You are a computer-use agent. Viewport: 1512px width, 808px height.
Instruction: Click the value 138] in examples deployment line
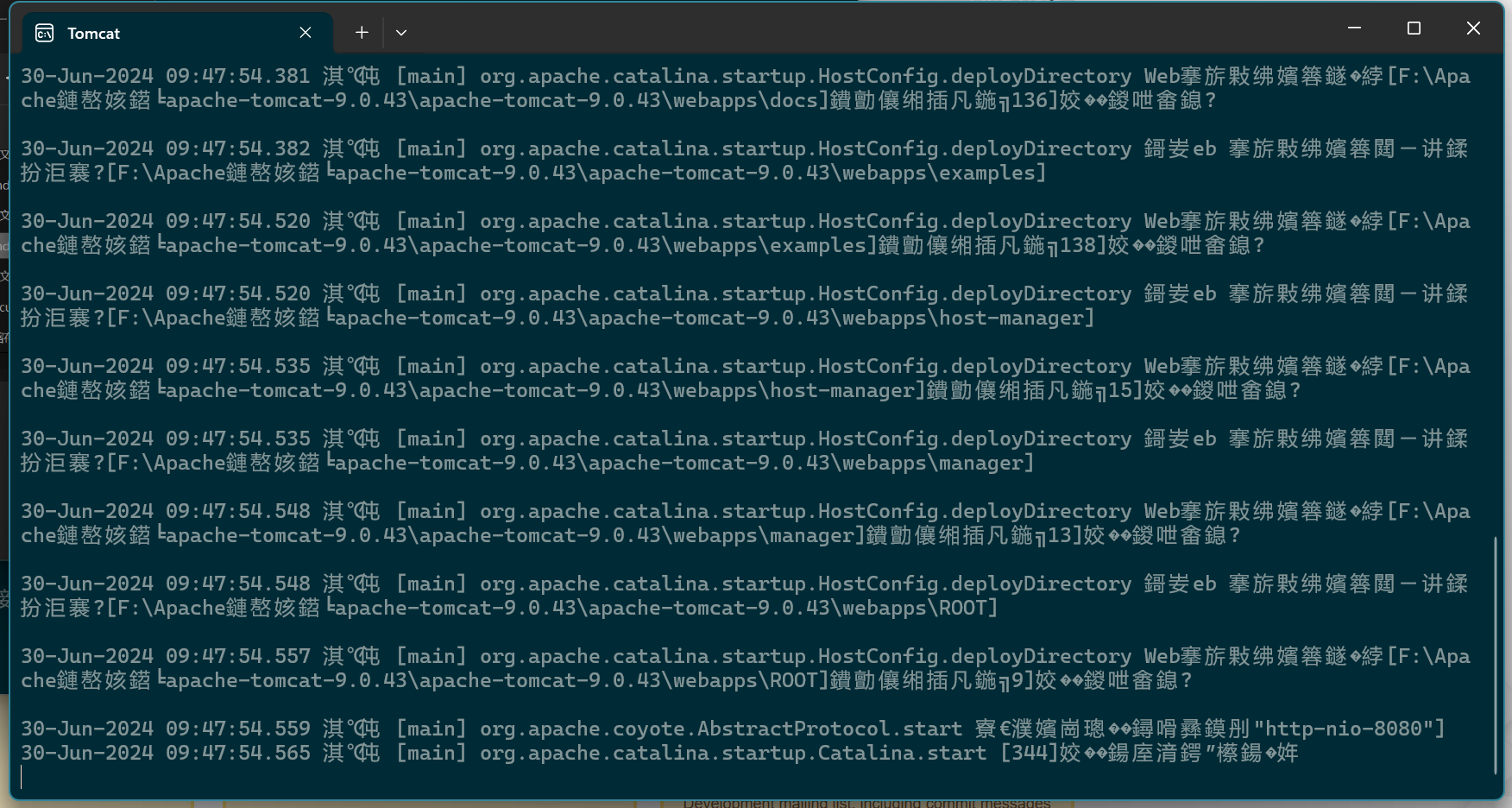[1083, 245]
